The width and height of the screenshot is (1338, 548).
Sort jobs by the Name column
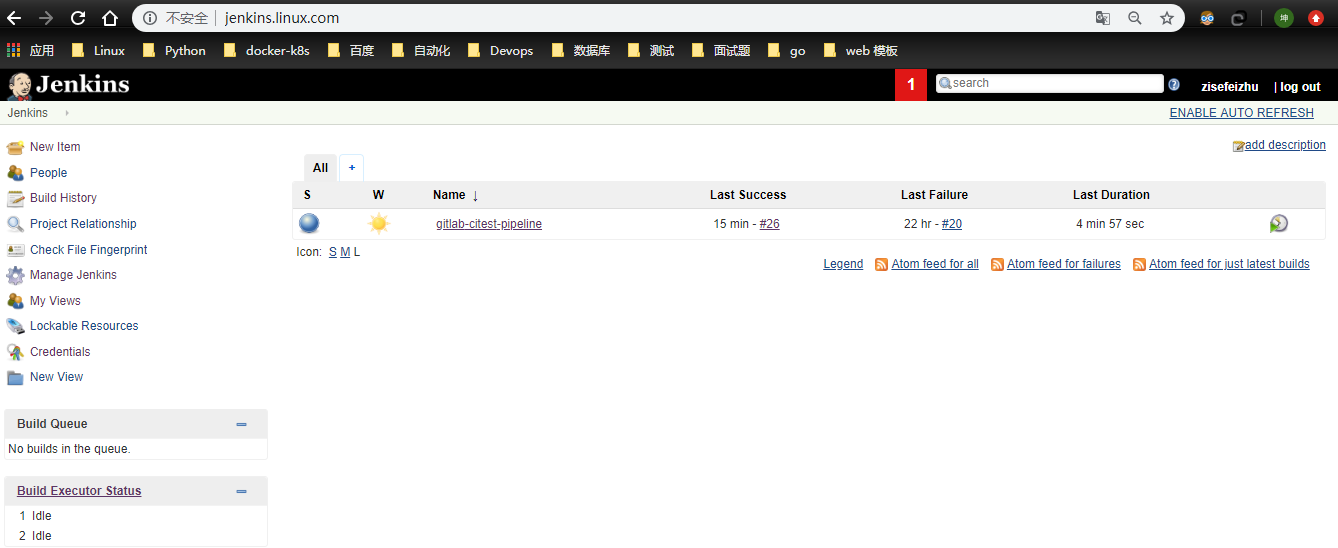pos(456,195)
